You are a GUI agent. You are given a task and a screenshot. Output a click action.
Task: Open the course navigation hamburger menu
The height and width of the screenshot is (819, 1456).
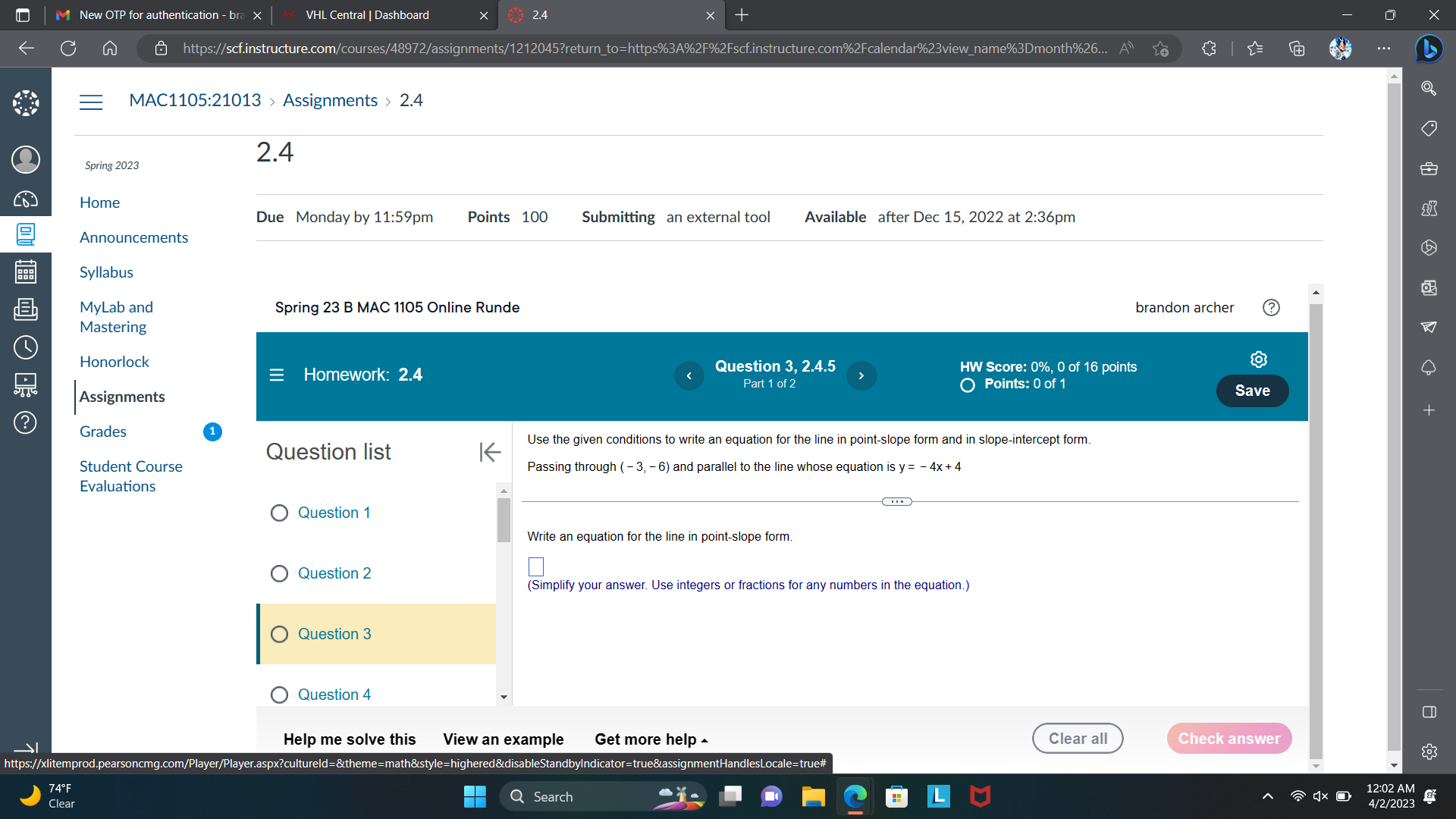point(91,101)
